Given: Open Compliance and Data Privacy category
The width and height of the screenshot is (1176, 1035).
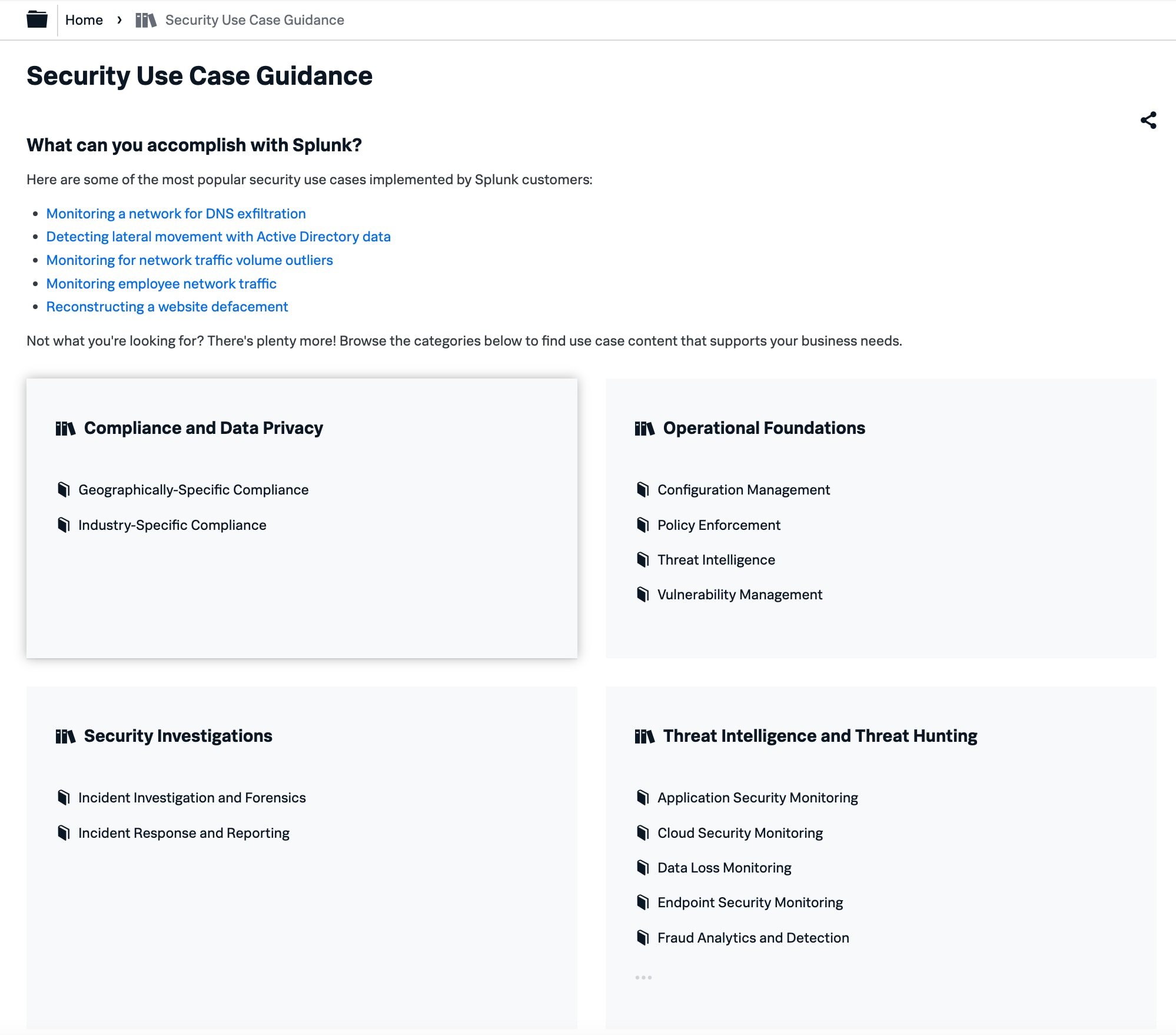Looking at the screenshot, I should click(x=203, y=428).
